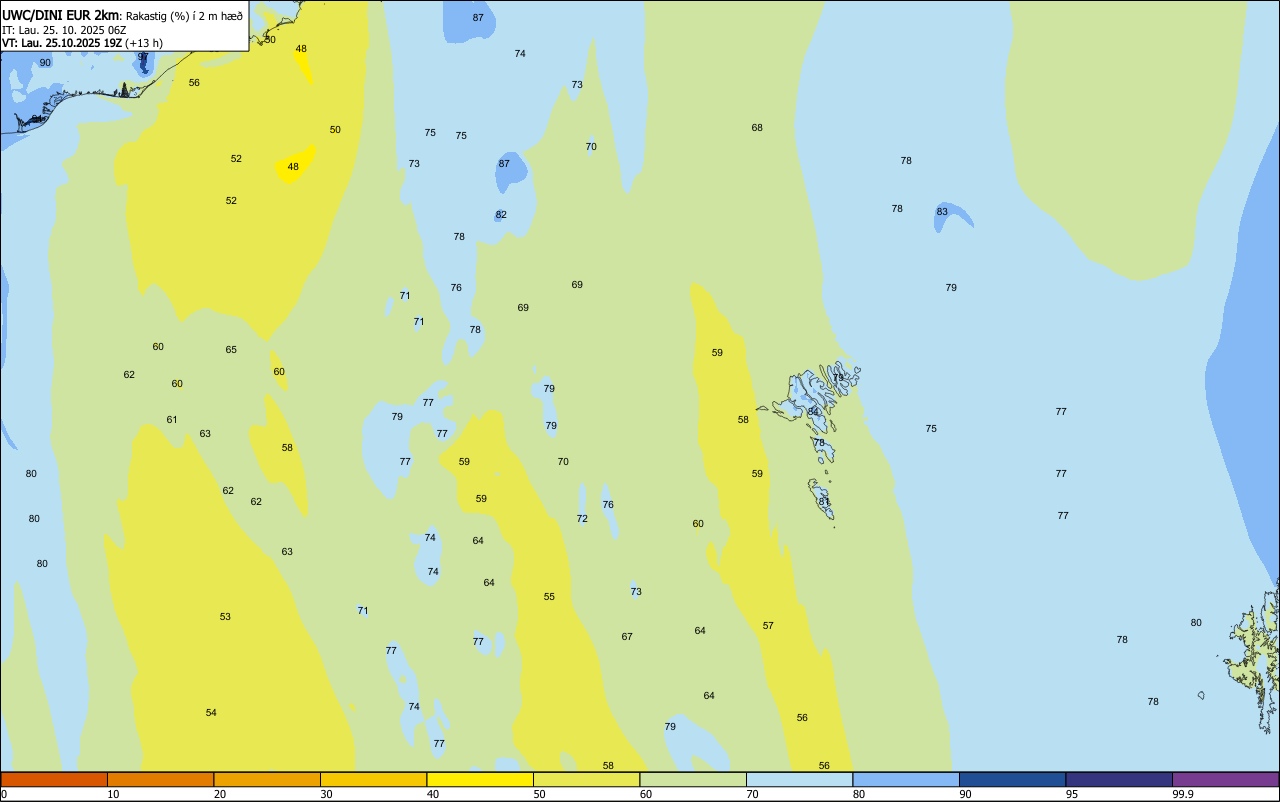Click the humidity value 83 on the map
Image resolution: width=1280 pixels, height=802 pixels.
point(942,212)
